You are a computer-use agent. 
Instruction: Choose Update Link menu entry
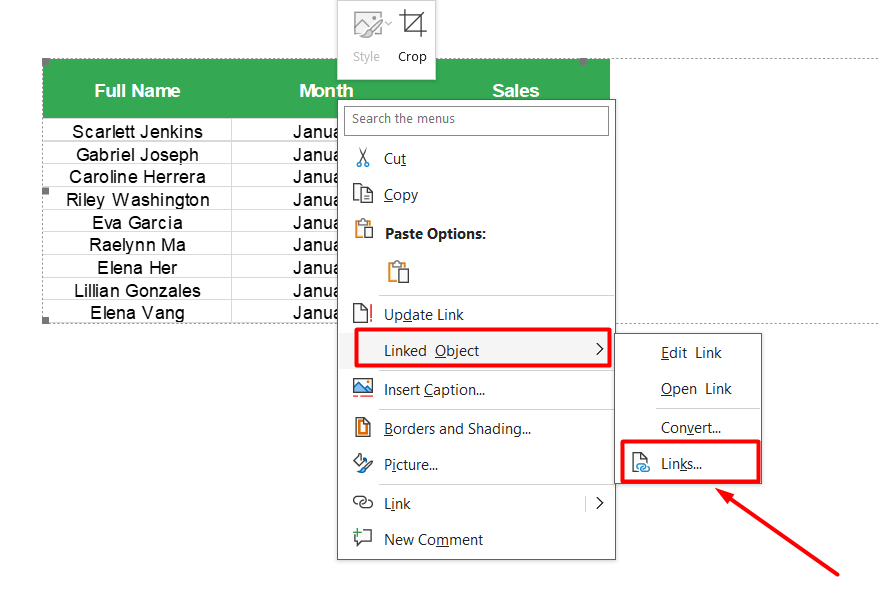(x=476, y=315)
